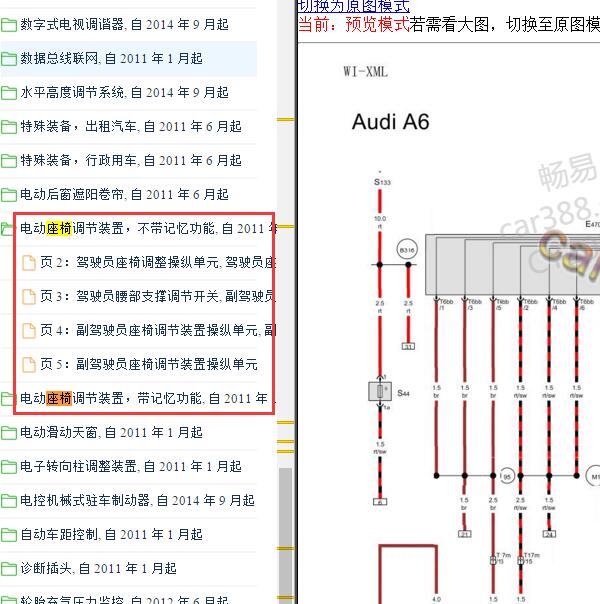
Task: Click page icon beside 页 4
Action: point(29,331)
